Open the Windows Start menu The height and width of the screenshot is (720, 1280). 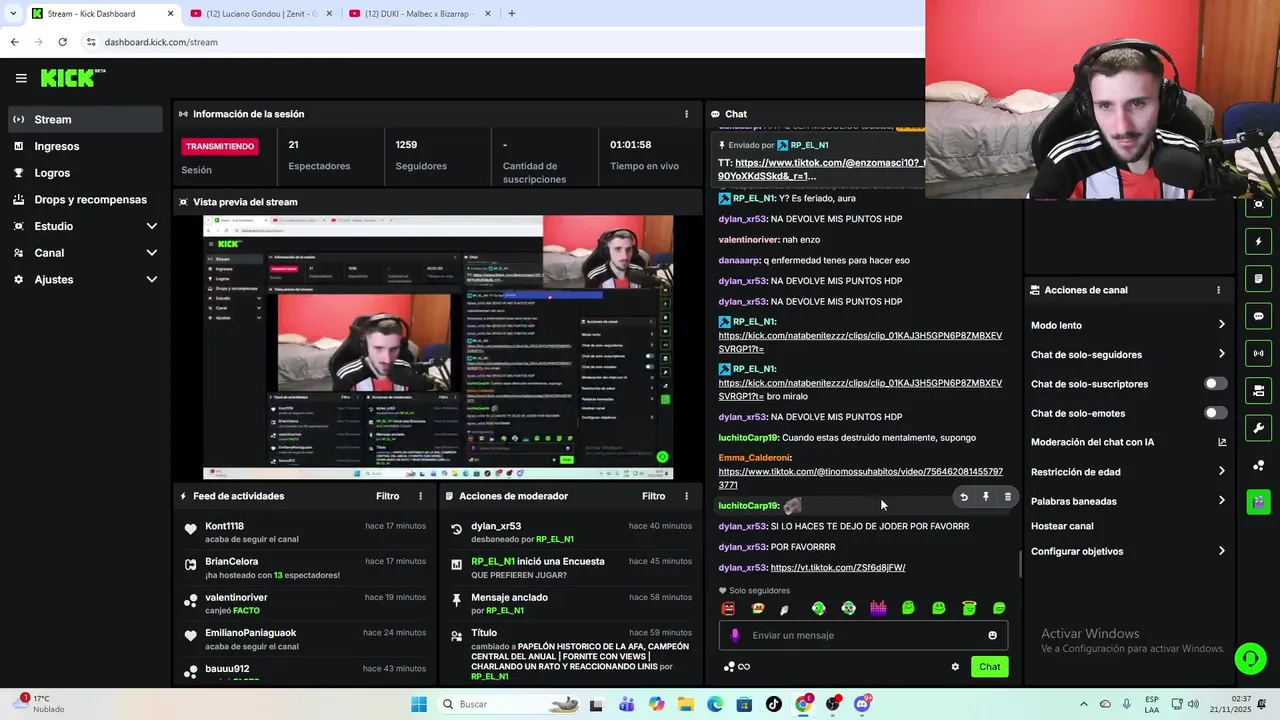(x=419, y=704)
